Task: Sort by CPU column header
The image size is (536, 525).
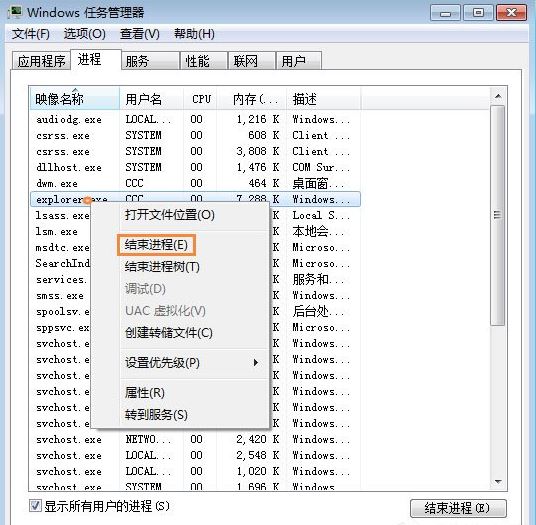Action: pyautogui.click(x=200, y=99)
